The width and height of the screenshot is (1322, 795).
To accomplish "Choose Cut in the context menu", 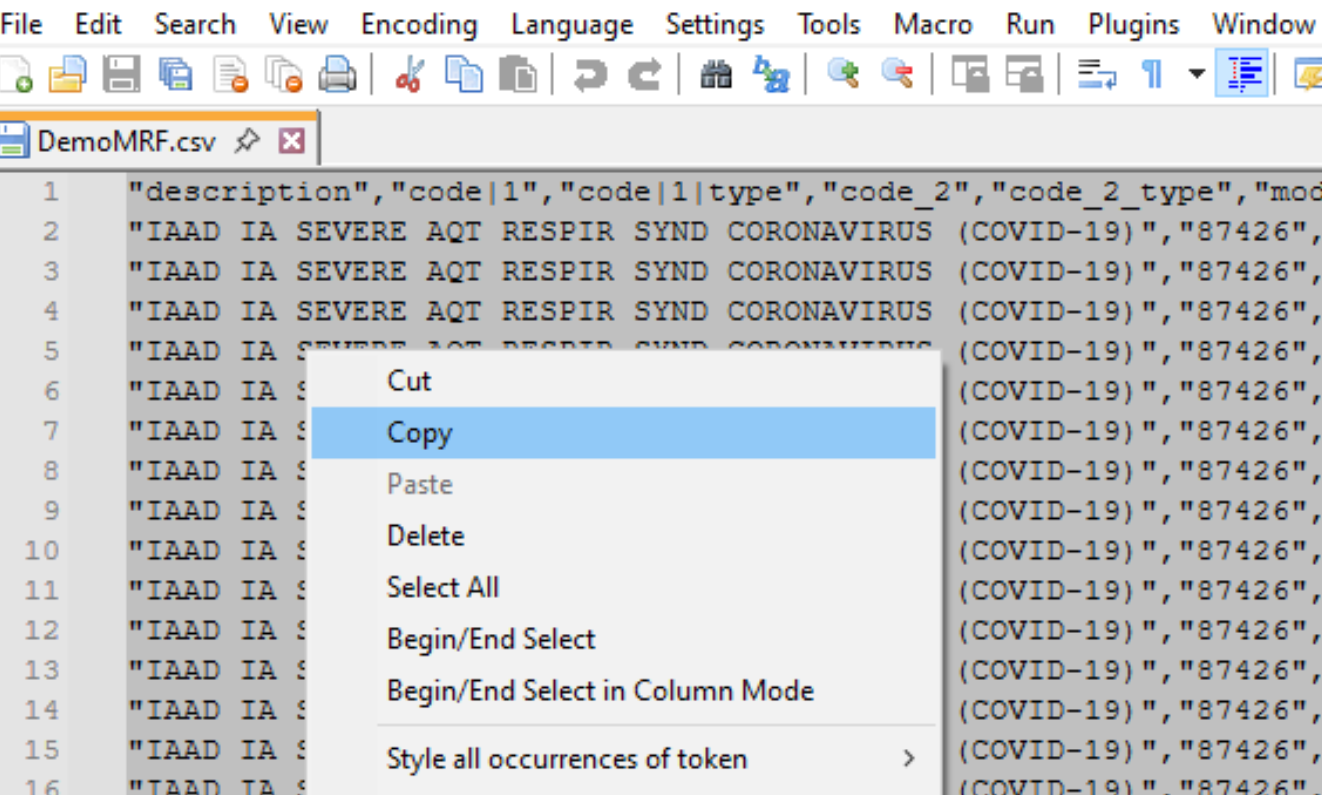I will [624, 381].
